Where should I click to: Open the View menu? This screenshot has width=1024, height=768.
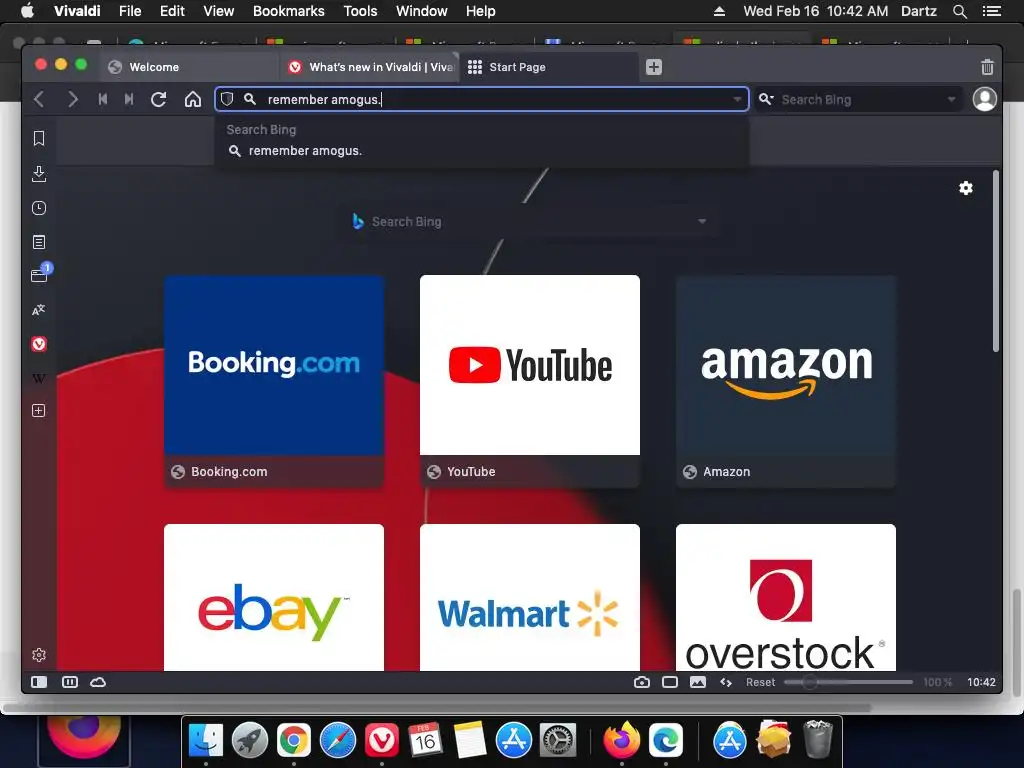[x=219, y=11]
